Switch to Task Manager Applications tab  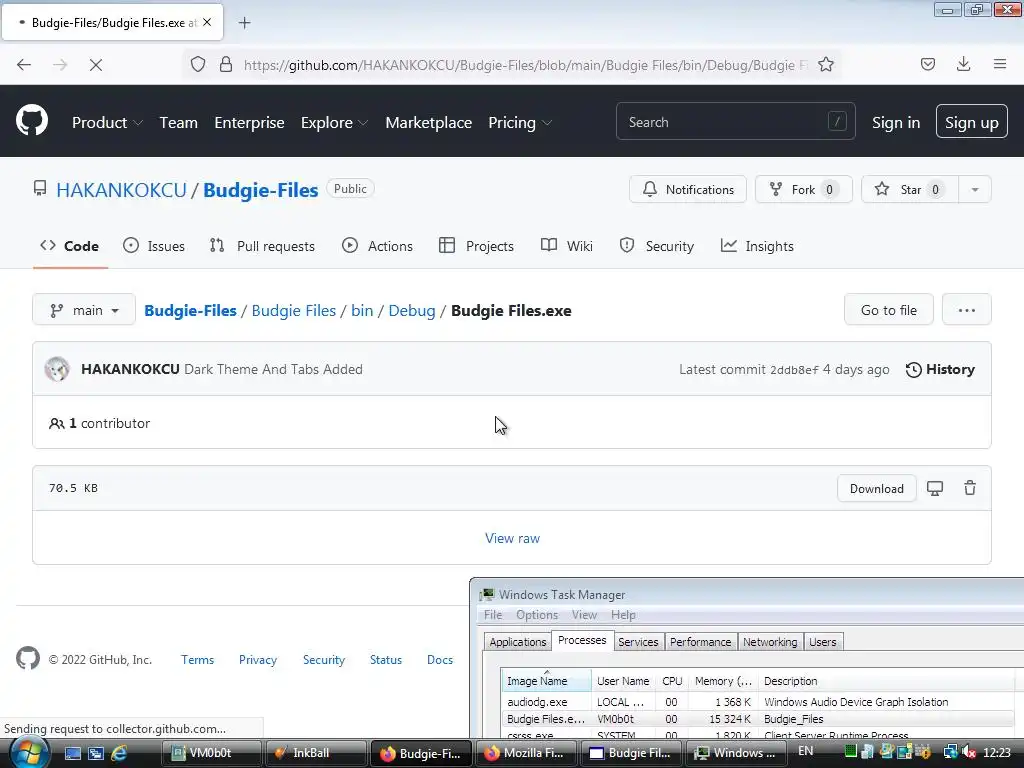click(x=517, y=642)
